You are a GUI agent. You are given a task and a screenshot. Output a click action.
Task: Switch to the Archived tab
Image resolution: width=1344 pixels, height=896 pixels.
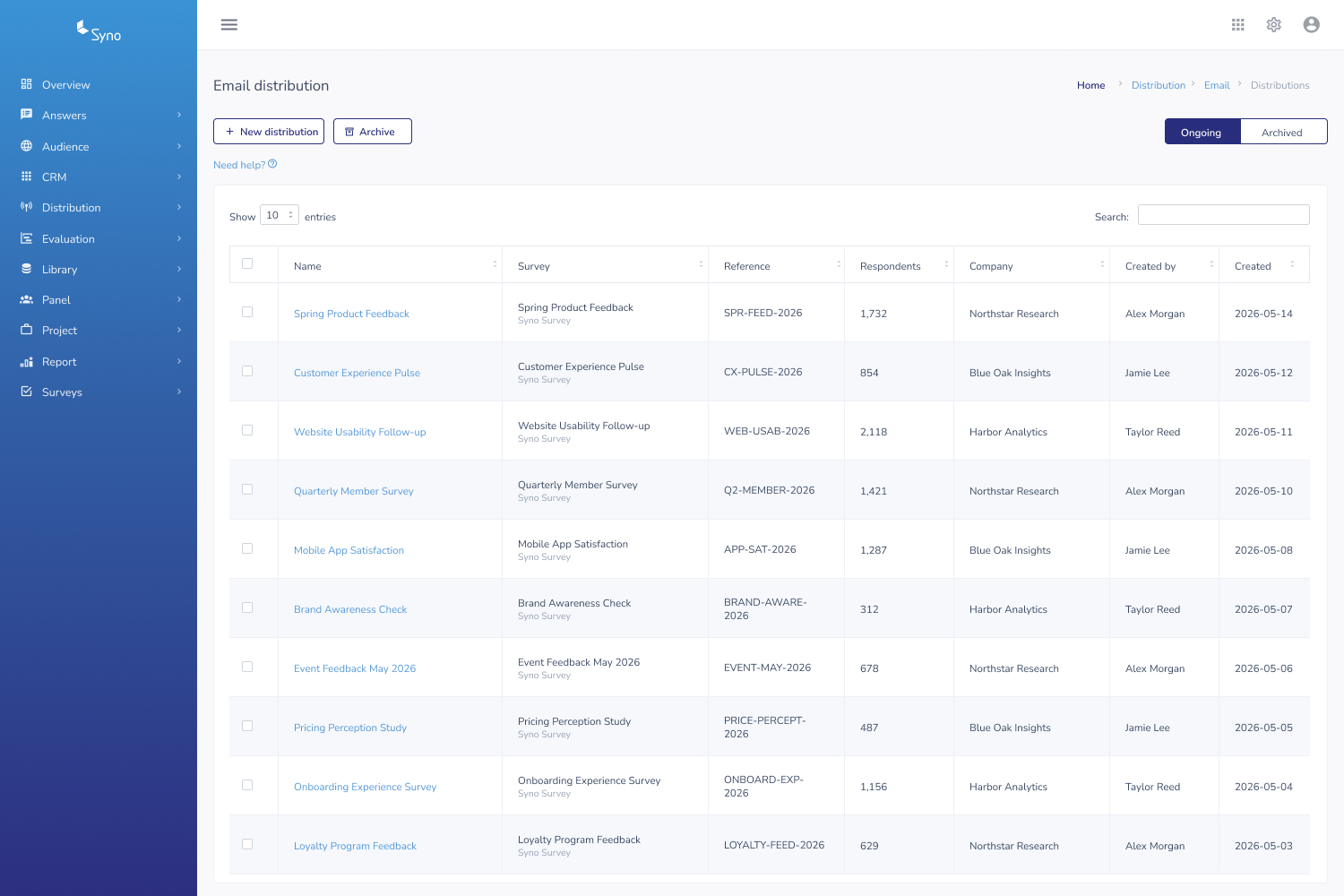point(1283,132)
